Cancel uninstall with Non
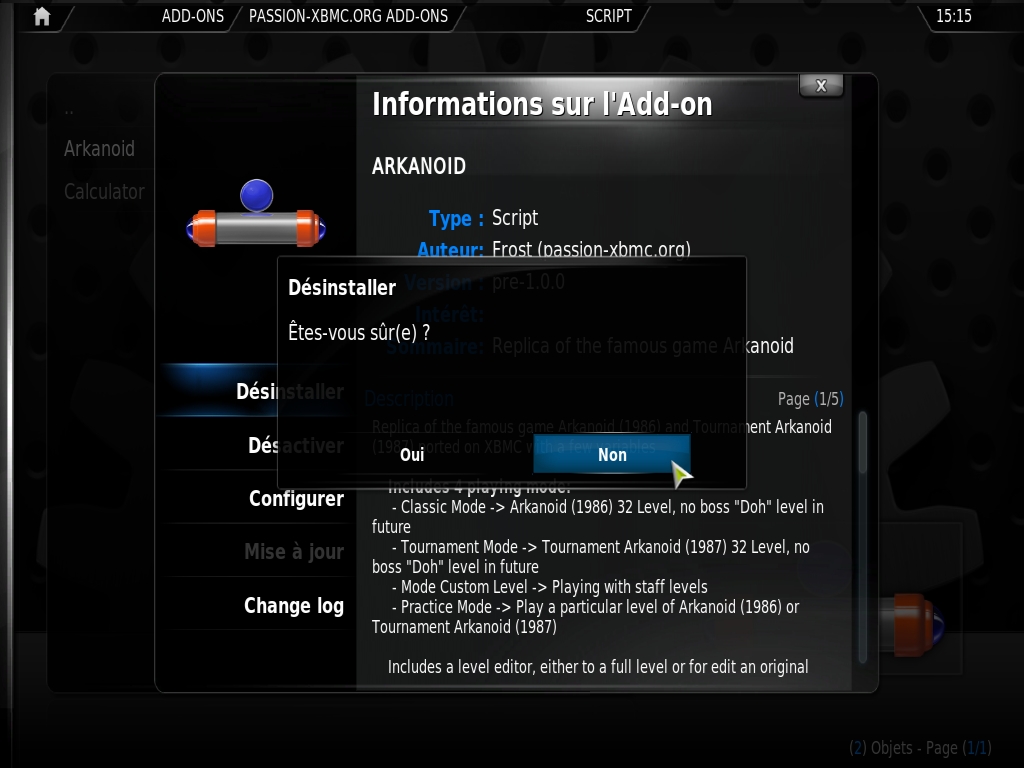The width and height of the screenshot is (1024, 768). click(x=612, y=455)
